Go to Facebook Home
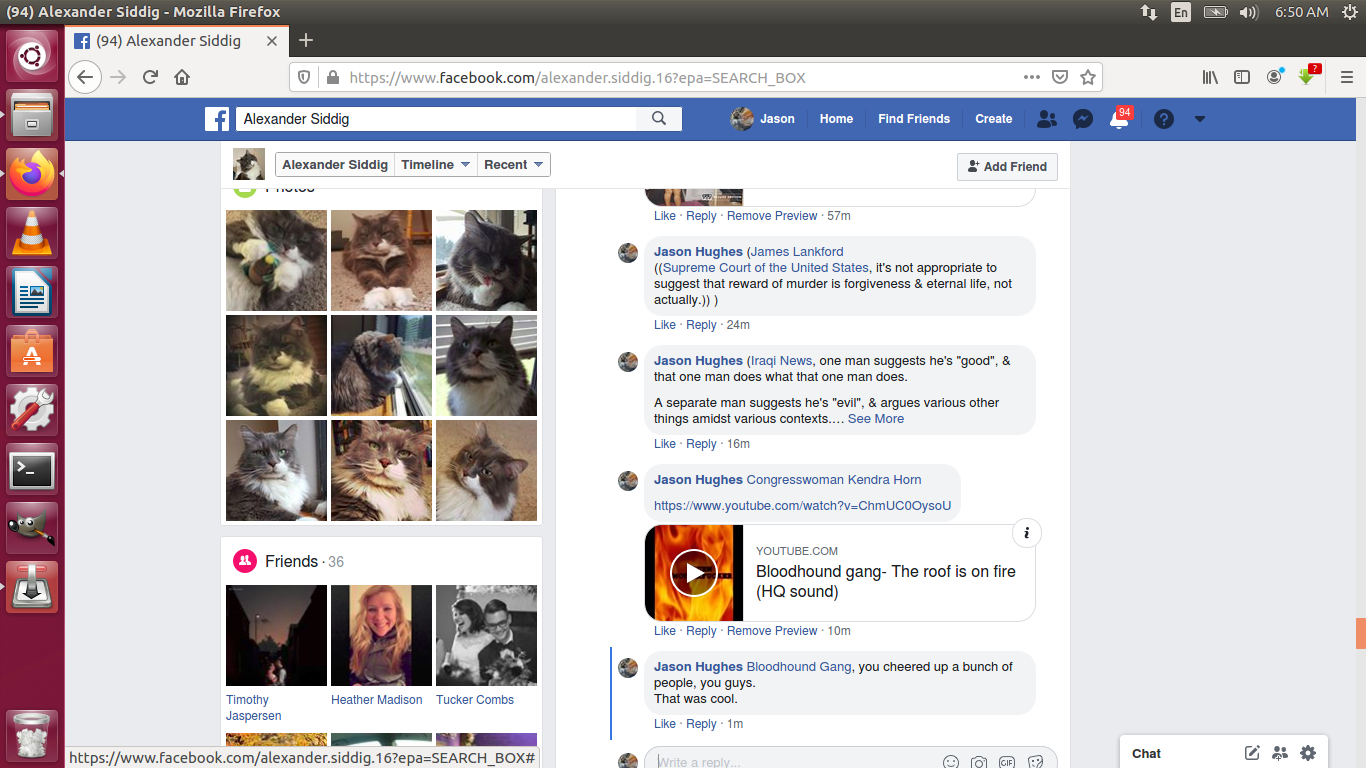This screenshot has height=768, width=1366. pos(836,119)
